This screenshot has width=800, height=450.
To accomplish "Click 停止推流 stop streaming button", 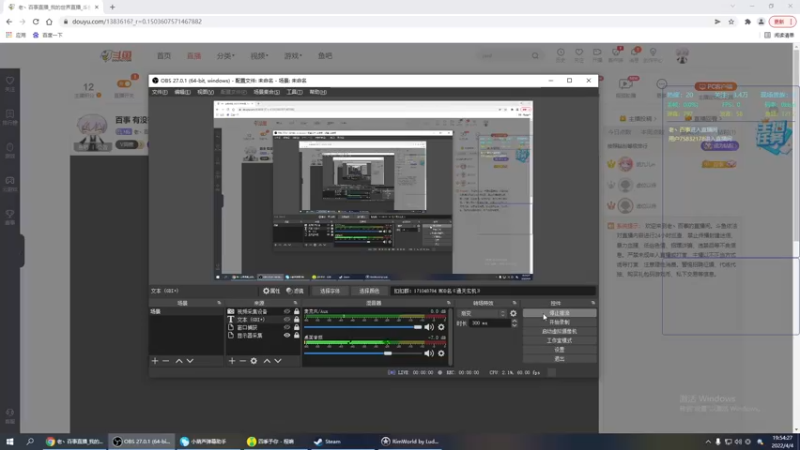I will pos(559,313).
